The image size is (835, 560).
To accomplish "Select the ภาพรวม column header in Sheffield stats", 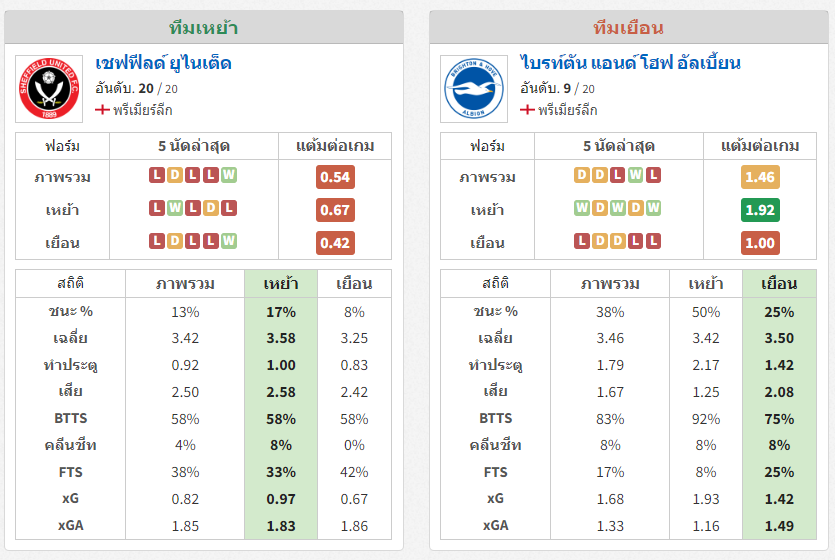I will pos(185,284).
